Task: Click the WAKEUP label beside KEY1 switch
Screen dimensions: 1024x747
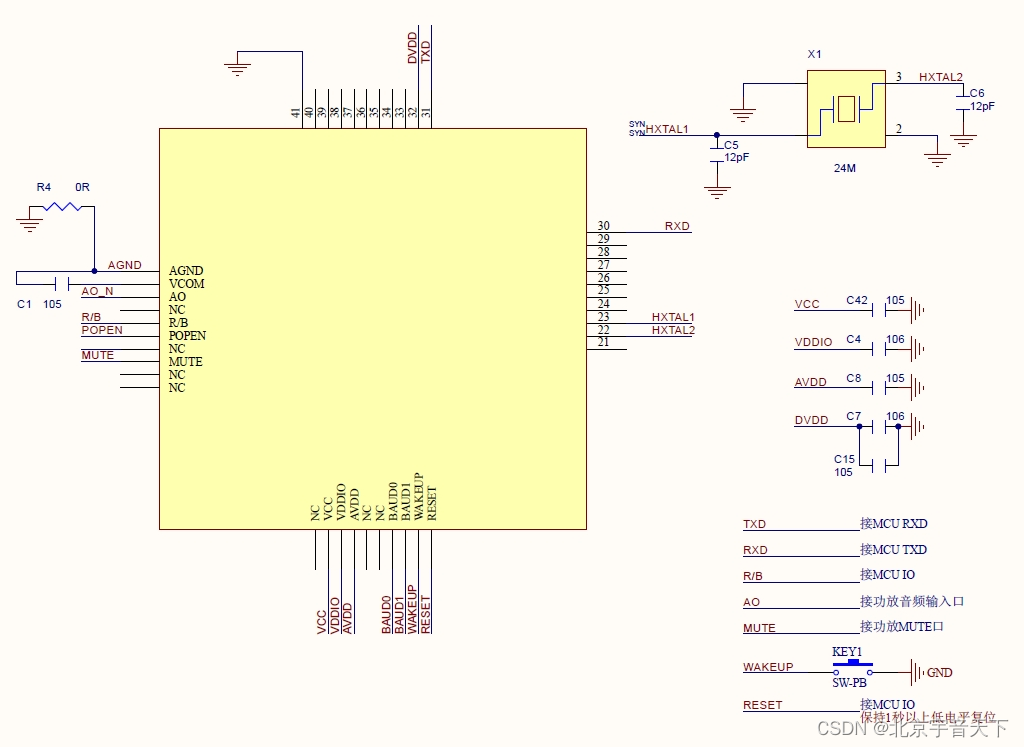Action: click(x=768, y=667)
